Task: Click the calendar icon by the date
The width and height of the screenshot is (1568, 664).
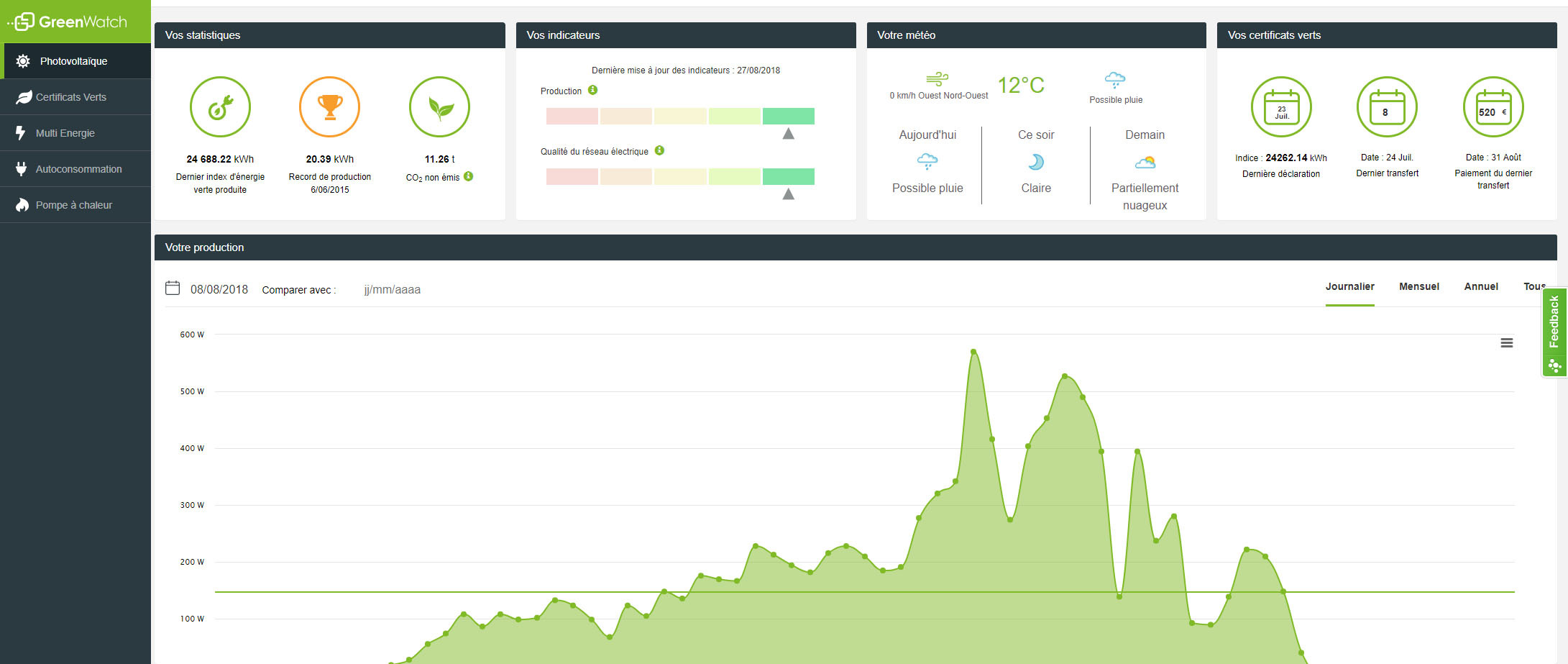Action: [x=173, y=288]
